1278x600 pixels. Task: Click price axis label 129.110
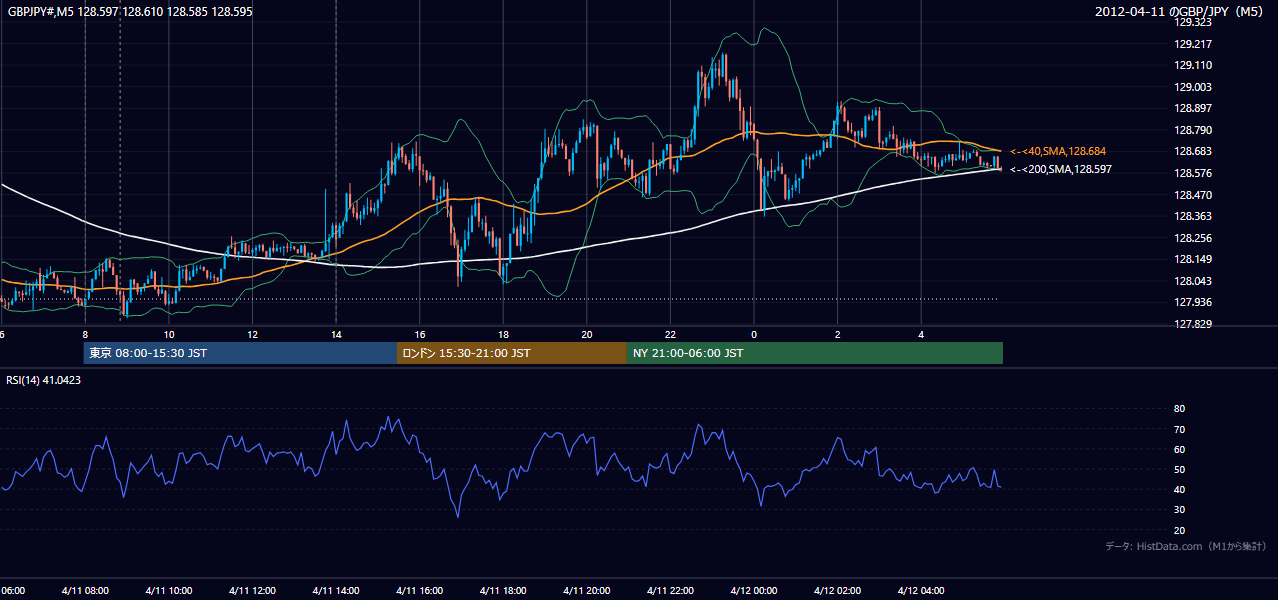coord(1193,65)
